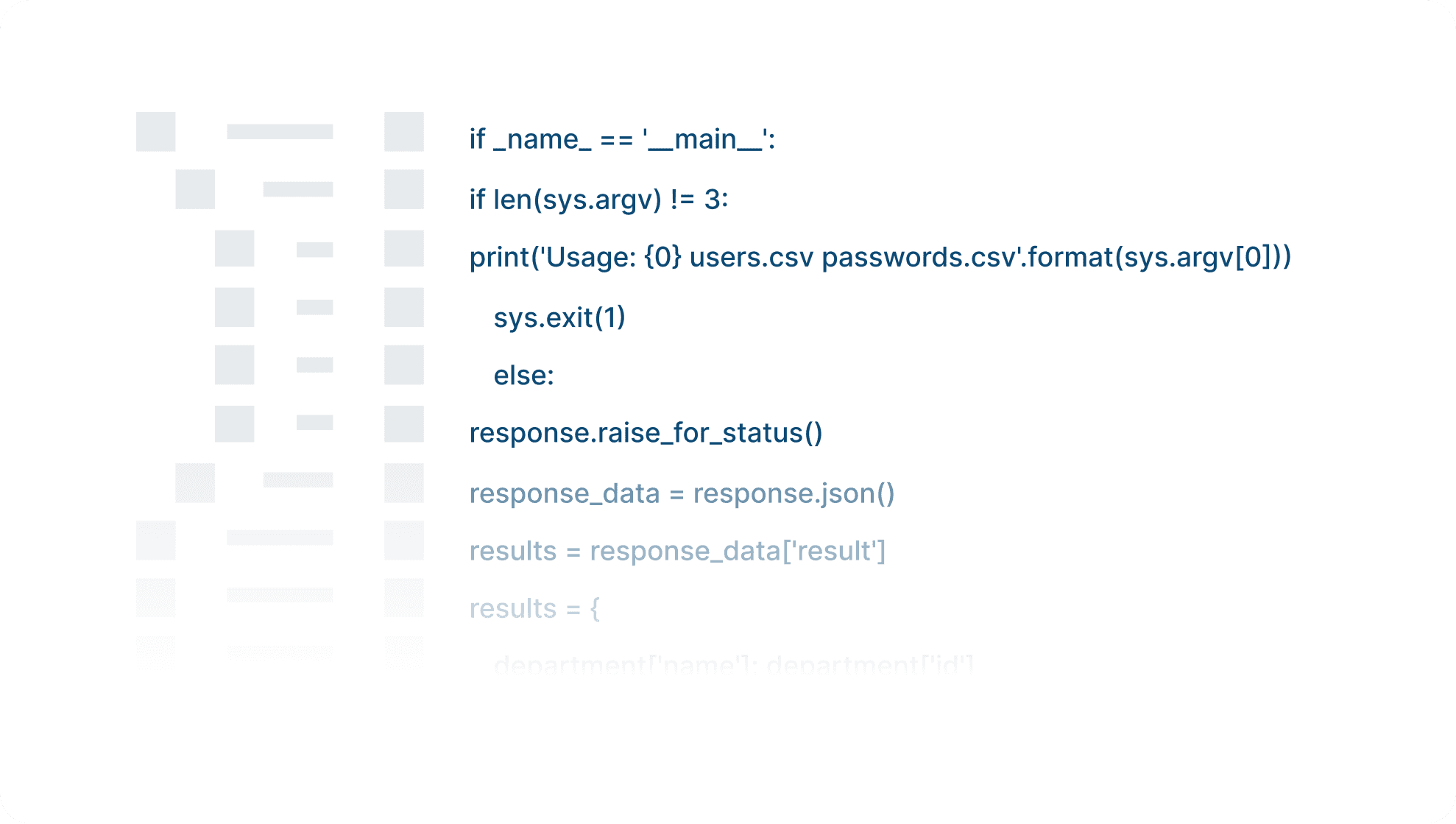Click gray square beside the else: line
The width and height of the screenshot is (1456, 824).
(x=404, y=365)
